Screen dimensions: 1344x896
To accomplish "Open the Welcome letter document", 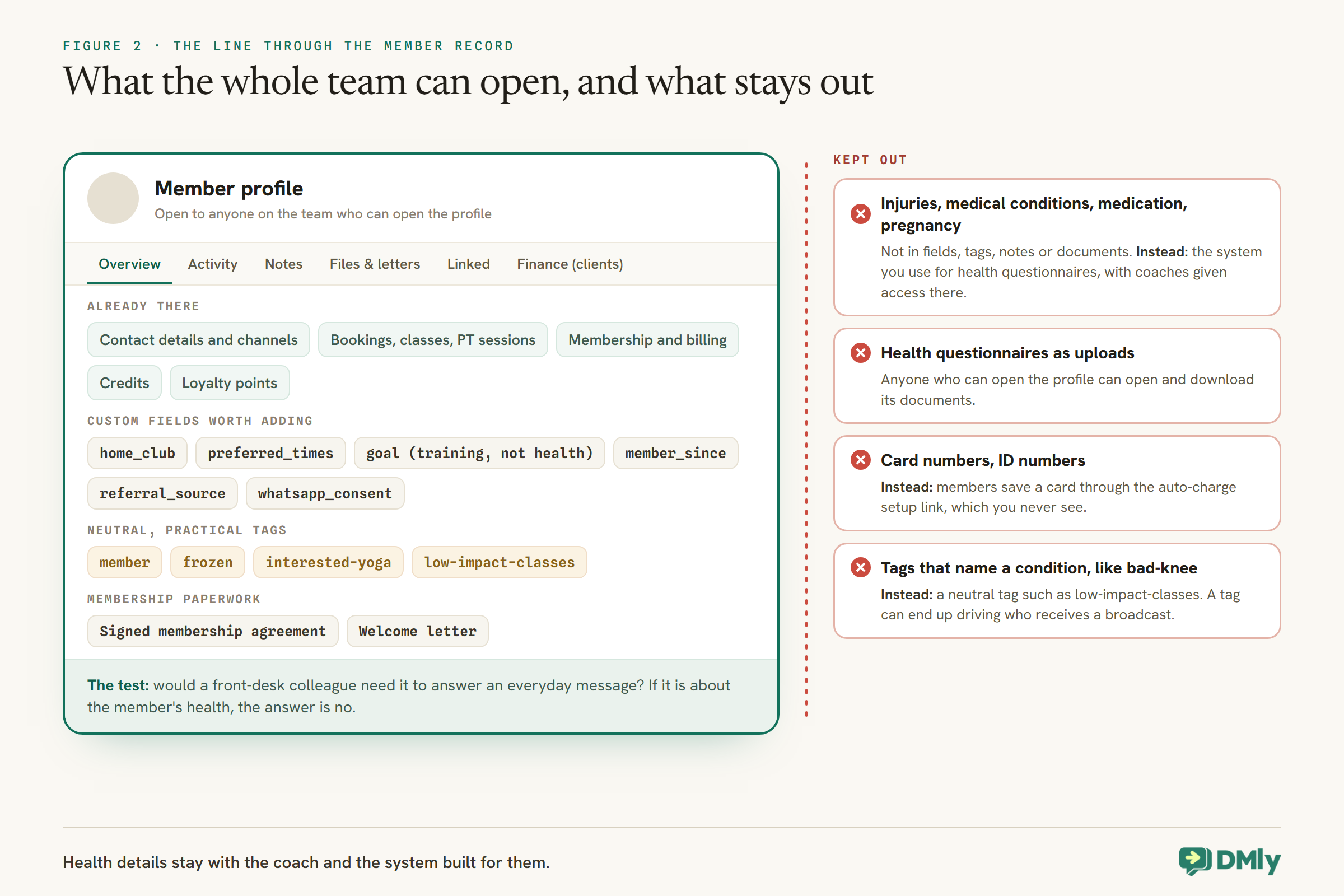I will 418,631.
